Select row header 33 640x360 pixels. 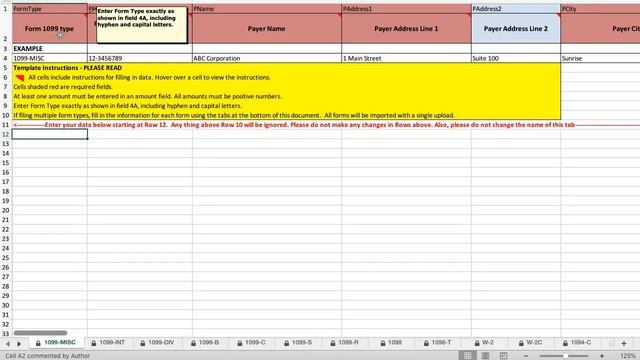click(x=6, y=334)
